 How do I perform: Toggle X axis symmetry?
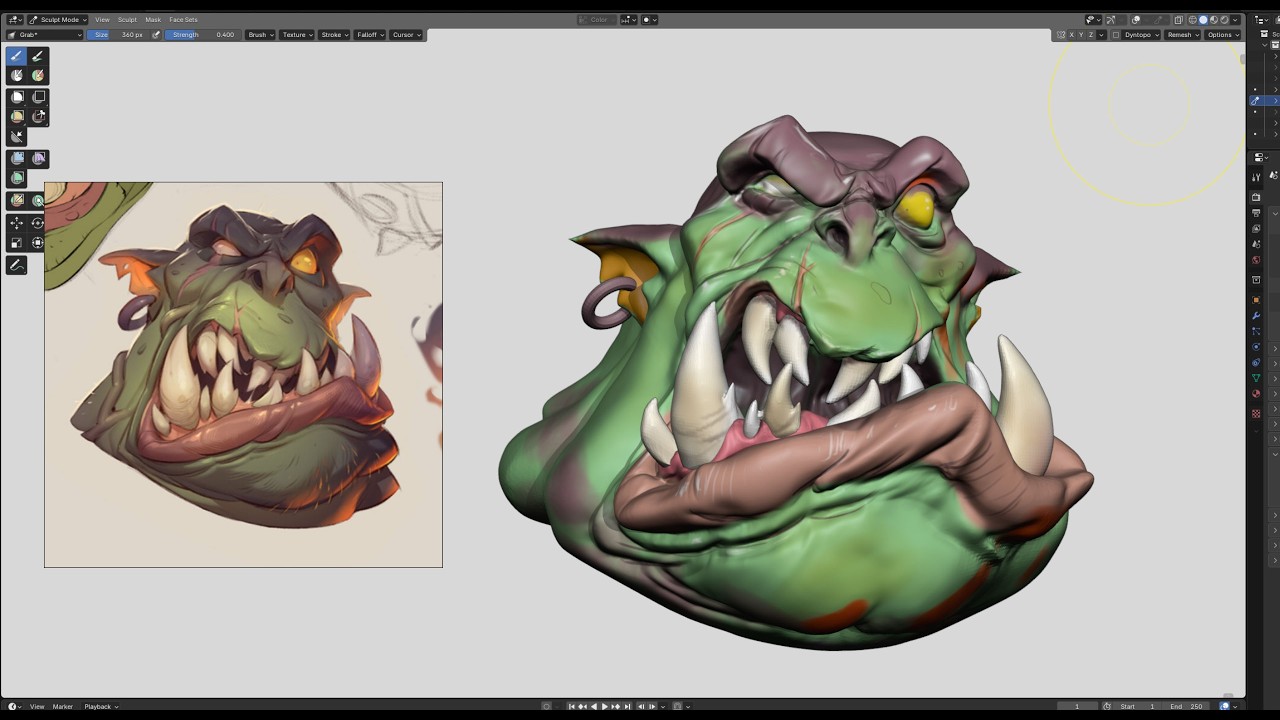click(1071, 35)
